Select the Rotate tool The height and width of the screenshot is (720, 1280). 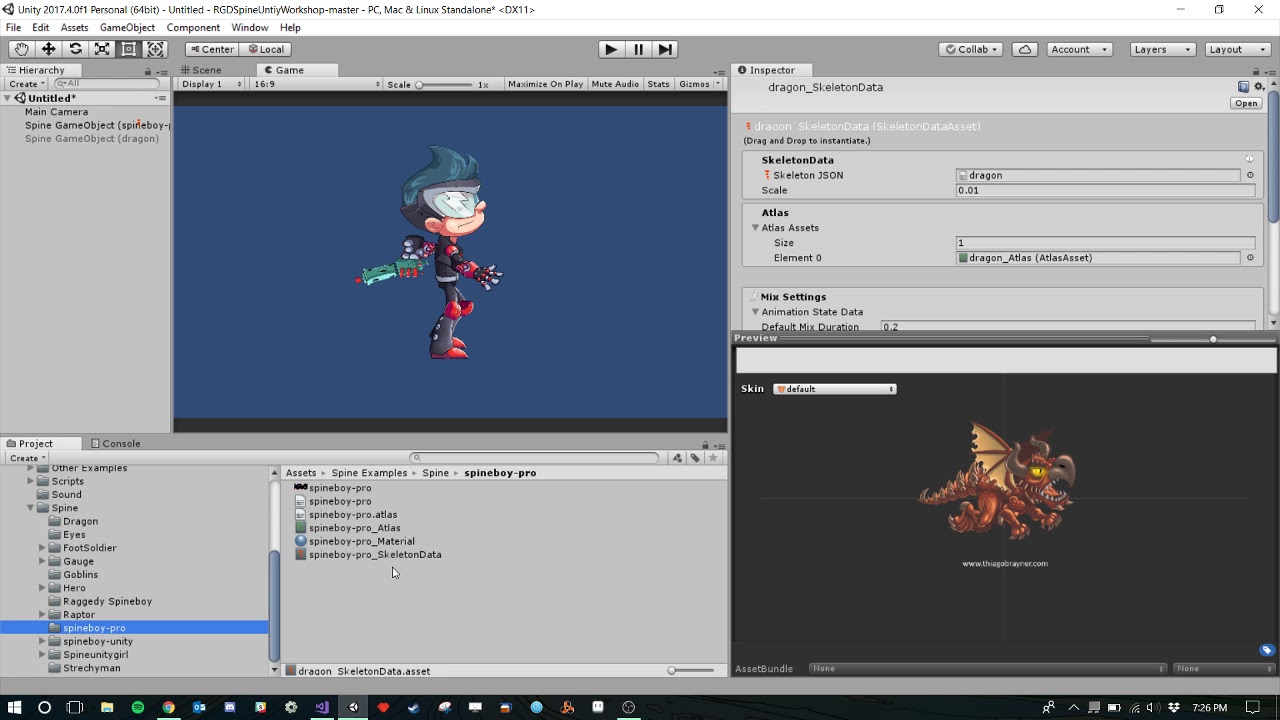click(75, 49)
